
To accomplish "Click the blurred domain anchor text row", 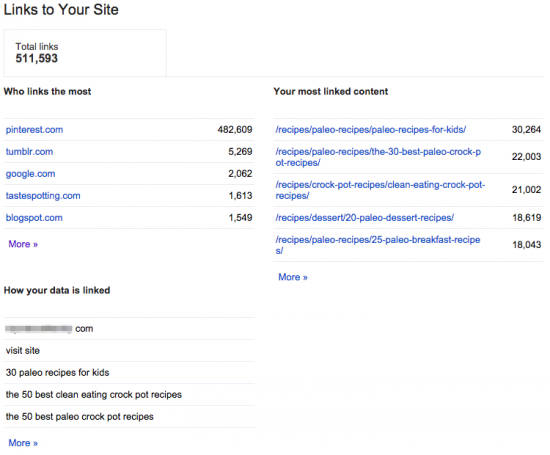I will pyautogui.click(x=129, y=329).
